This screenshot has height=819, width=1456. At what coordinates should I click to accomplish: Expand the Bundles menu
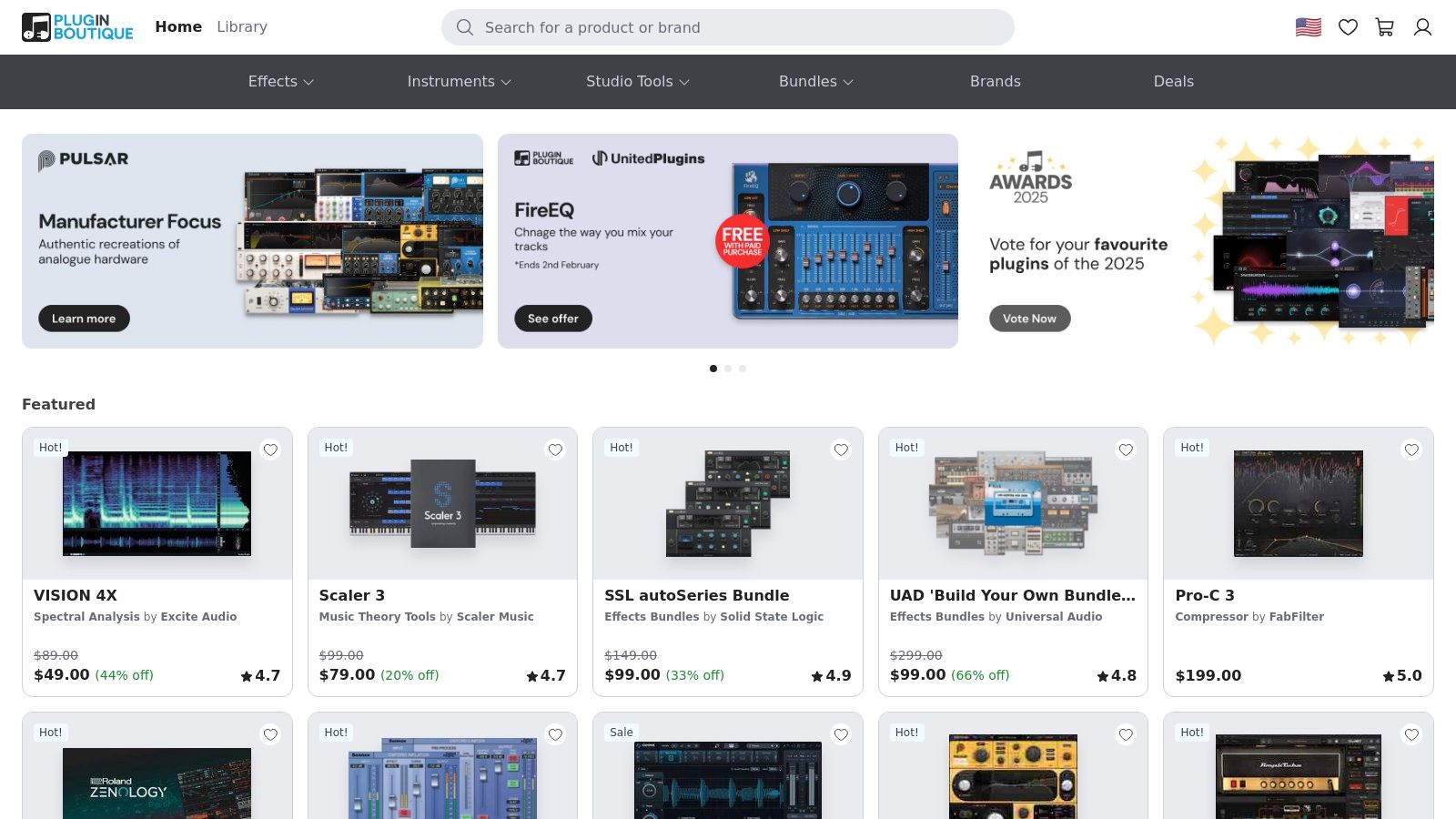point(814,82)
